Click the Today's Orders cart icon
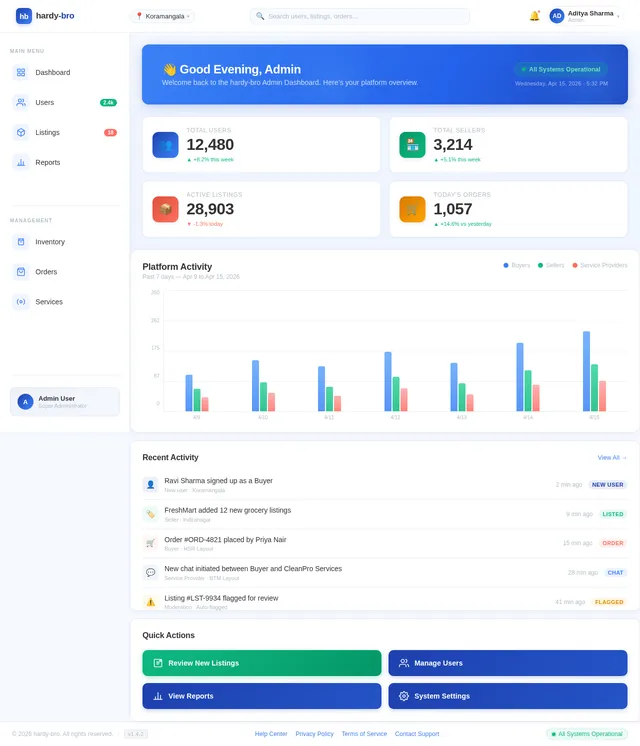Viewport: 640px width, 746px height. point(413,209)
